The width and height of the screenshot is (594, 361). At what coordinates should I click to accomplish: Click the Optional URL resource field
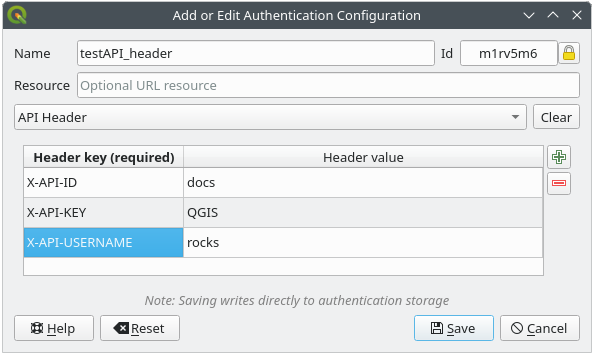328,85
